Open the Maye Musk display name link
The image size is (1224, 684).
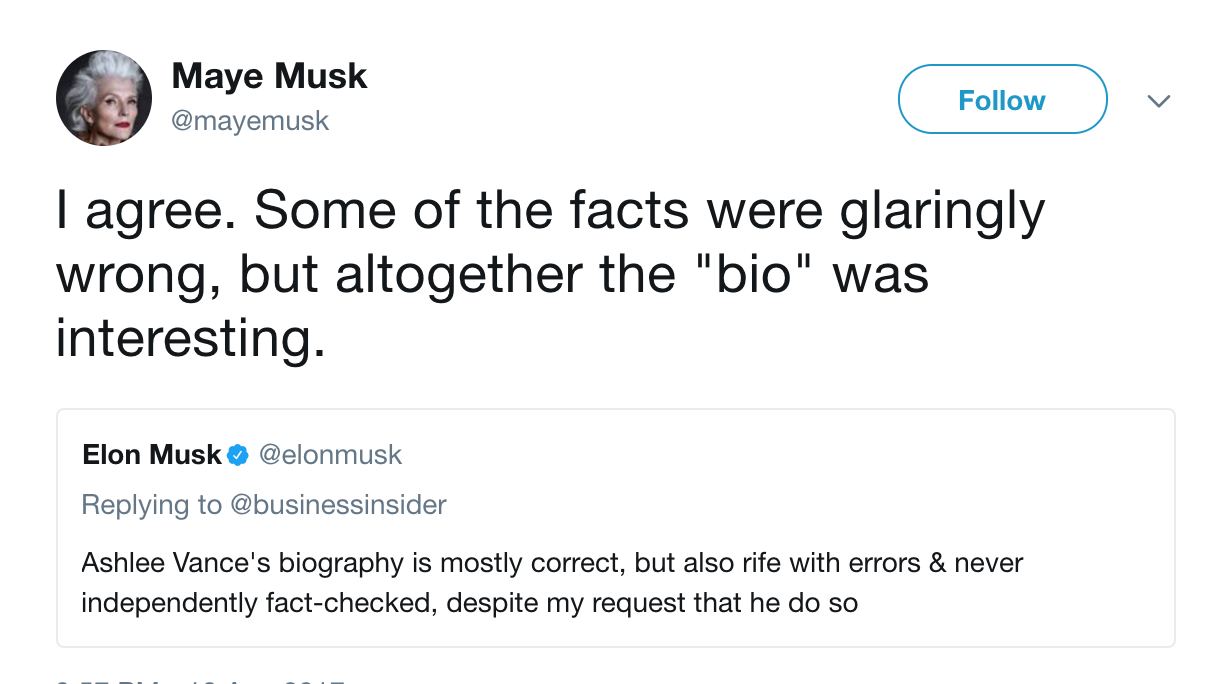269,76
